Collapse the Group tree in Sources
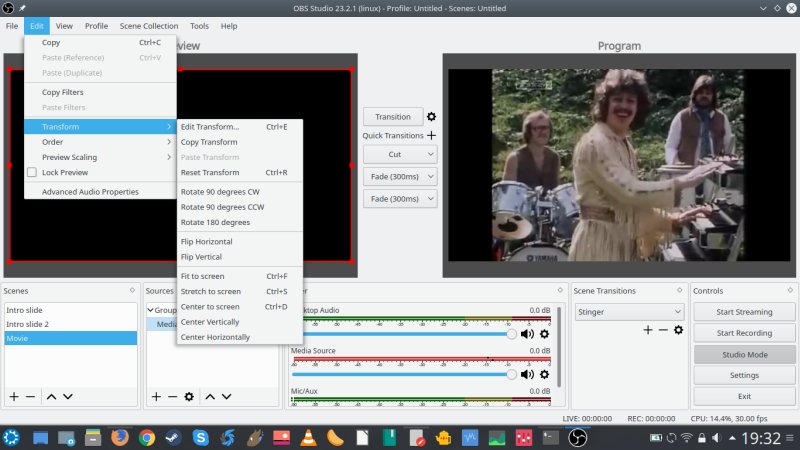 (x=150, y=310)
